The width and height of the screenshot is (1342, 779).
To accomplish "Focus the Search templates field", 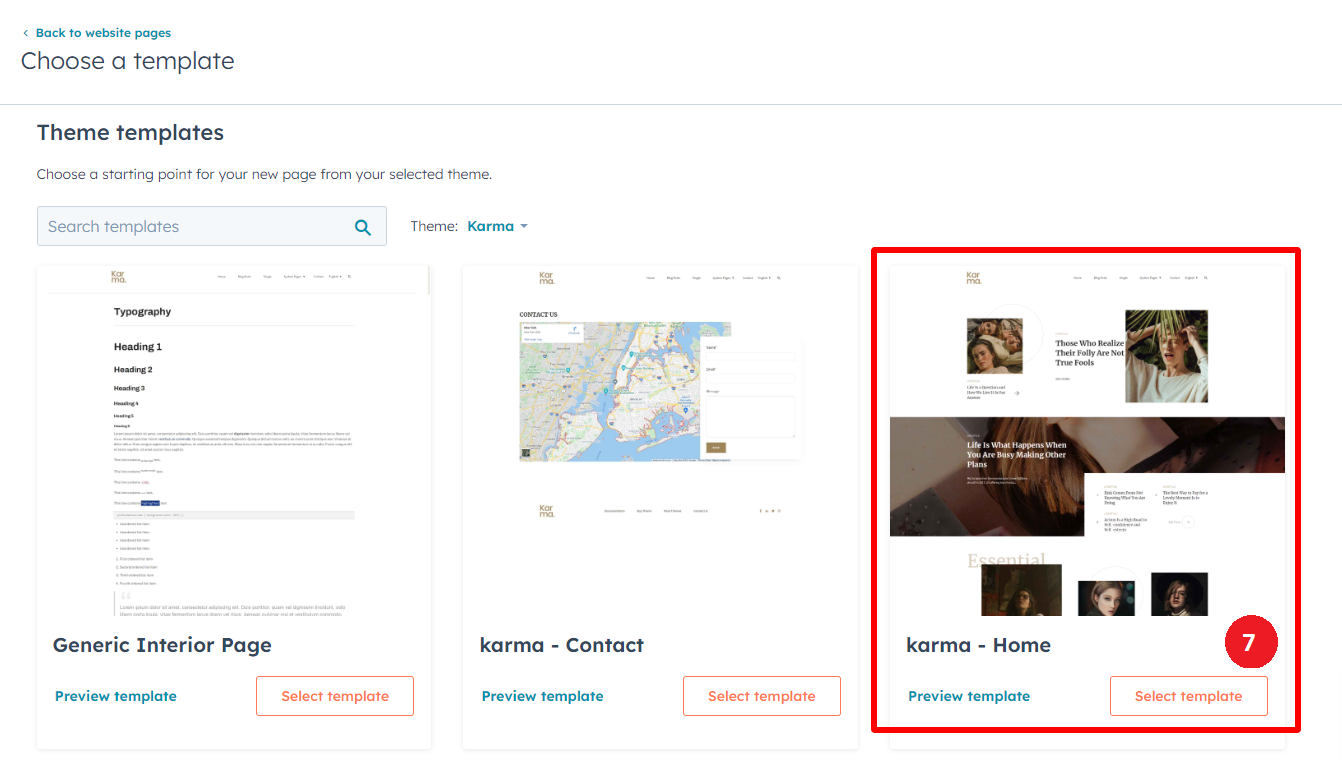I will point(195,227).
